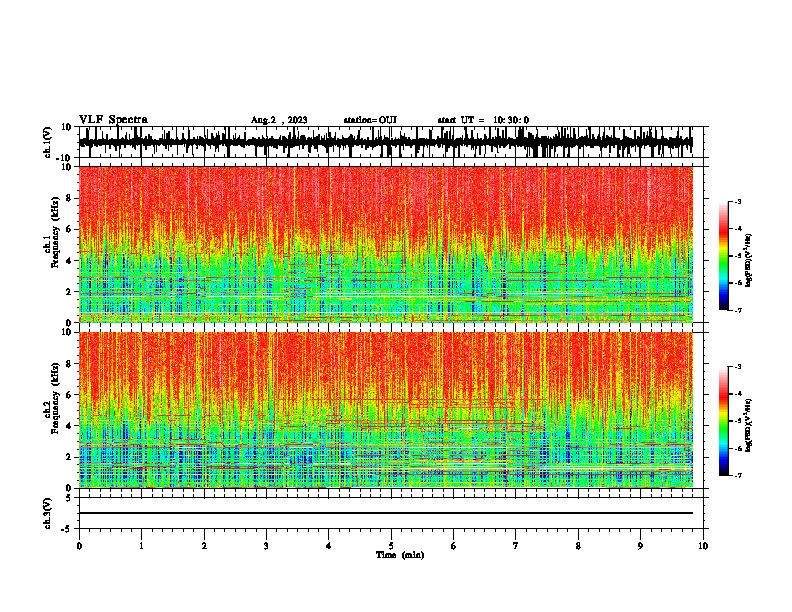The height and width of the screenshot is (612, 792).
Task: Click the time axis tick label '9'
Action: 640,546
